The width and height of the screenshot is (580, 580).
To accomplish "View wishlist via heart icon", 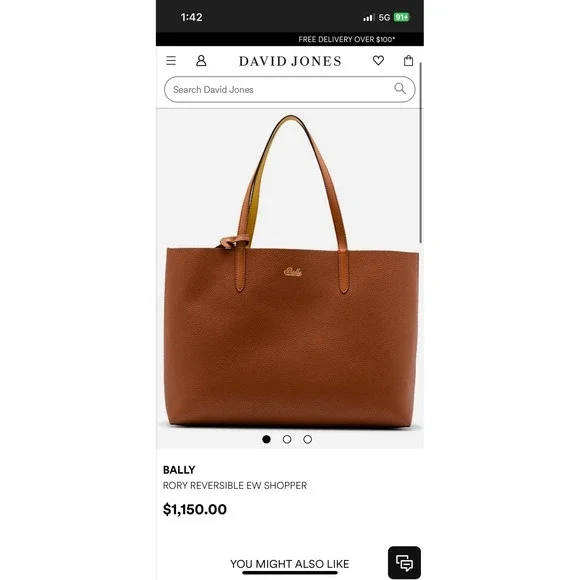I will click(378, 60).
